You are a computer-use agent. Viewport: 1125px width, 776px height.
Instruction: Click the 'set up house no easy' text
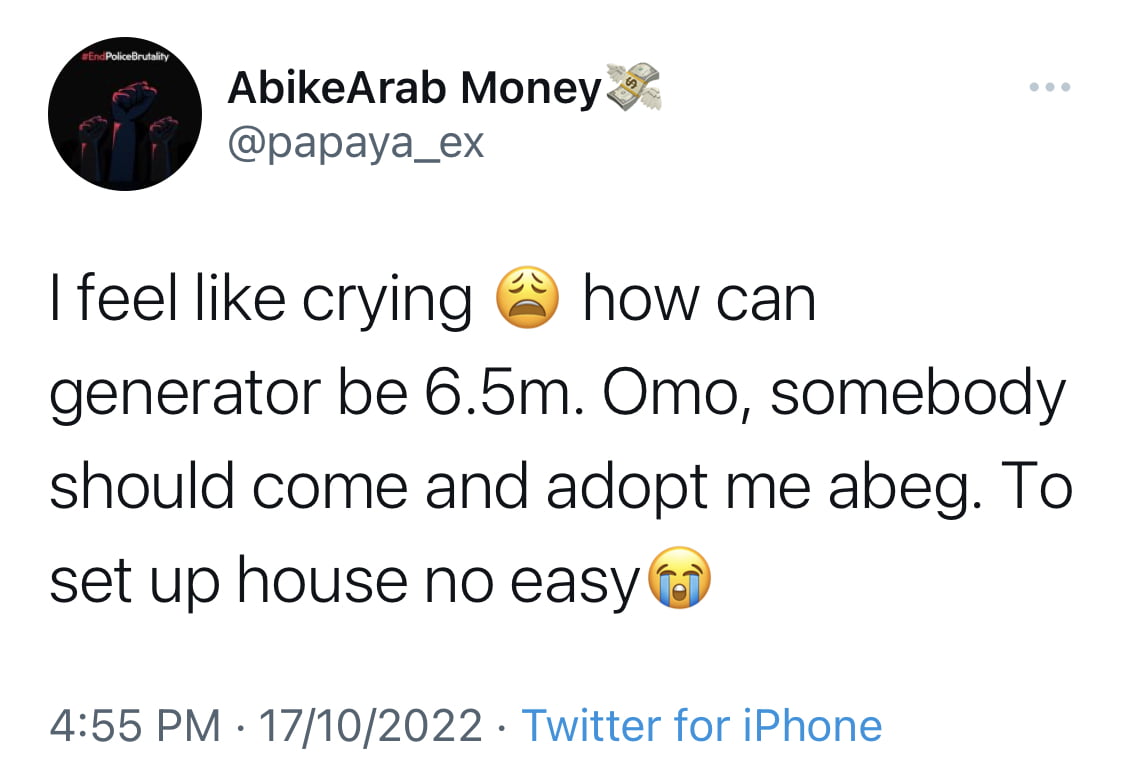click(344, 581)
